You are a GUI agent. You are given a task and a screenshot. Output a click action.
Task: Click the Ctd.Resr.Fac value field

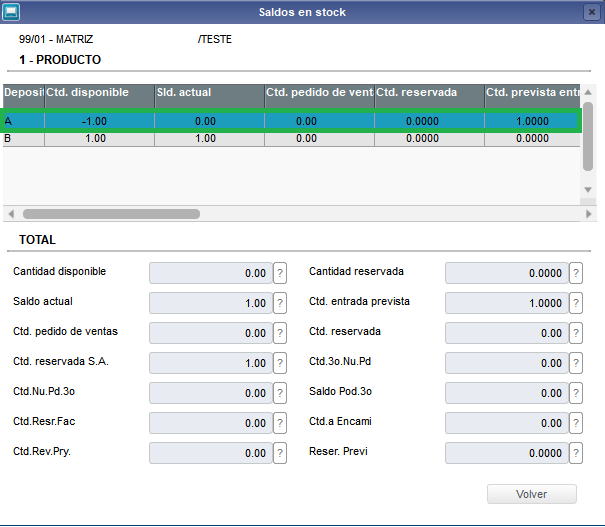[211, 423]
